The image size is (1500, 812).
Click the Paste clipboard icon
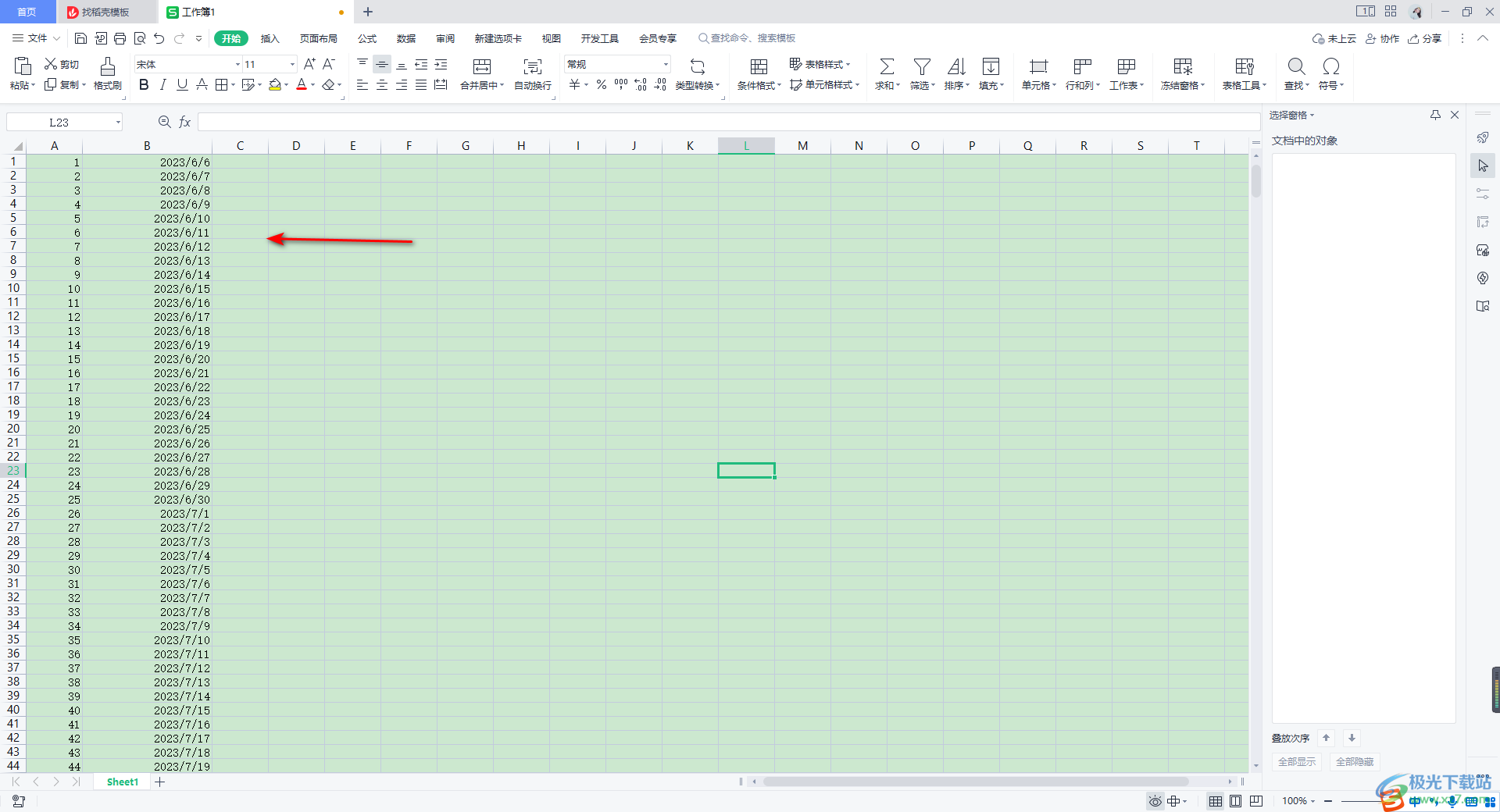[22, 66]
